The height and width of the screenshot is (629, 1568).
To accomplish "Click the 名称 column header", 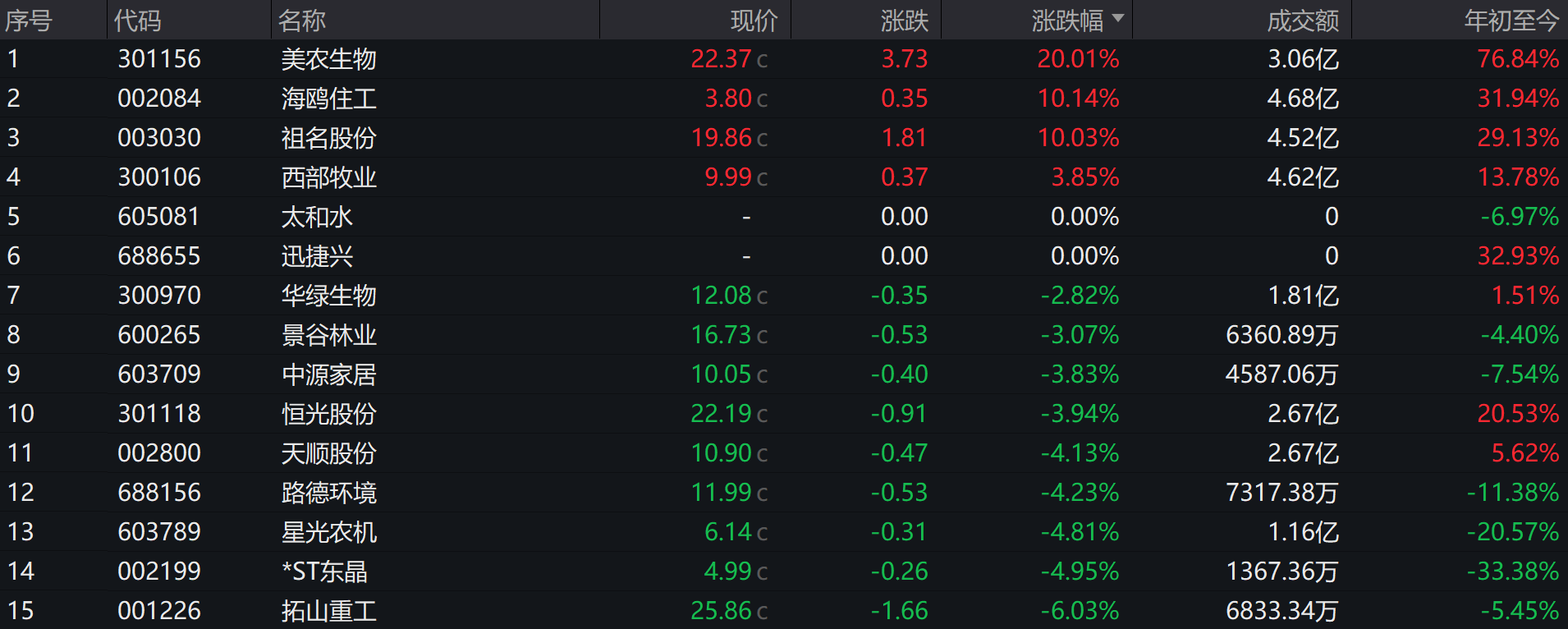I will 302,21.
